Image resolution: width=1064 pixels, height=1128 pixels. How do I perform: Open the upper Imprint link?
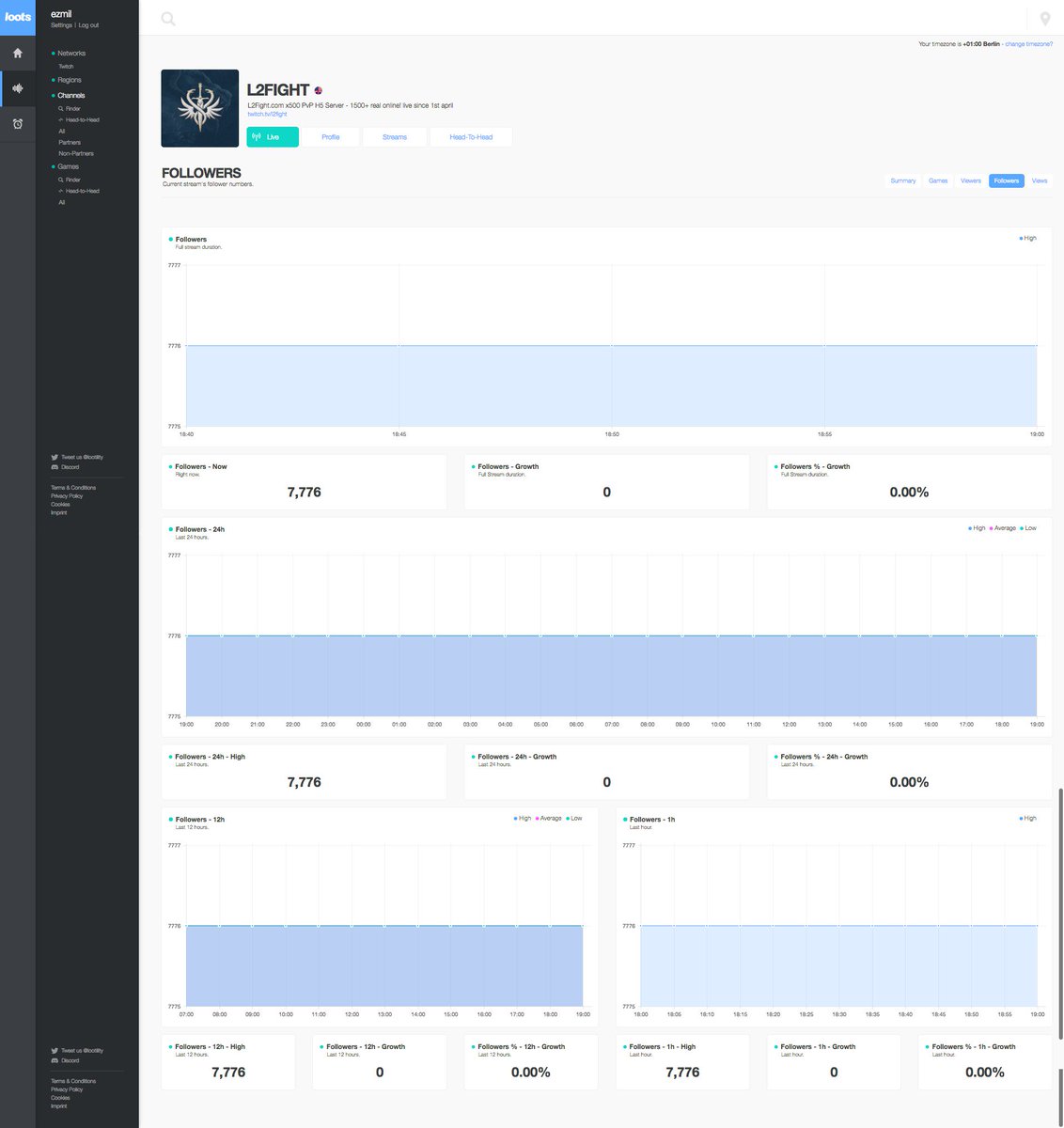[x=59, y=513]
